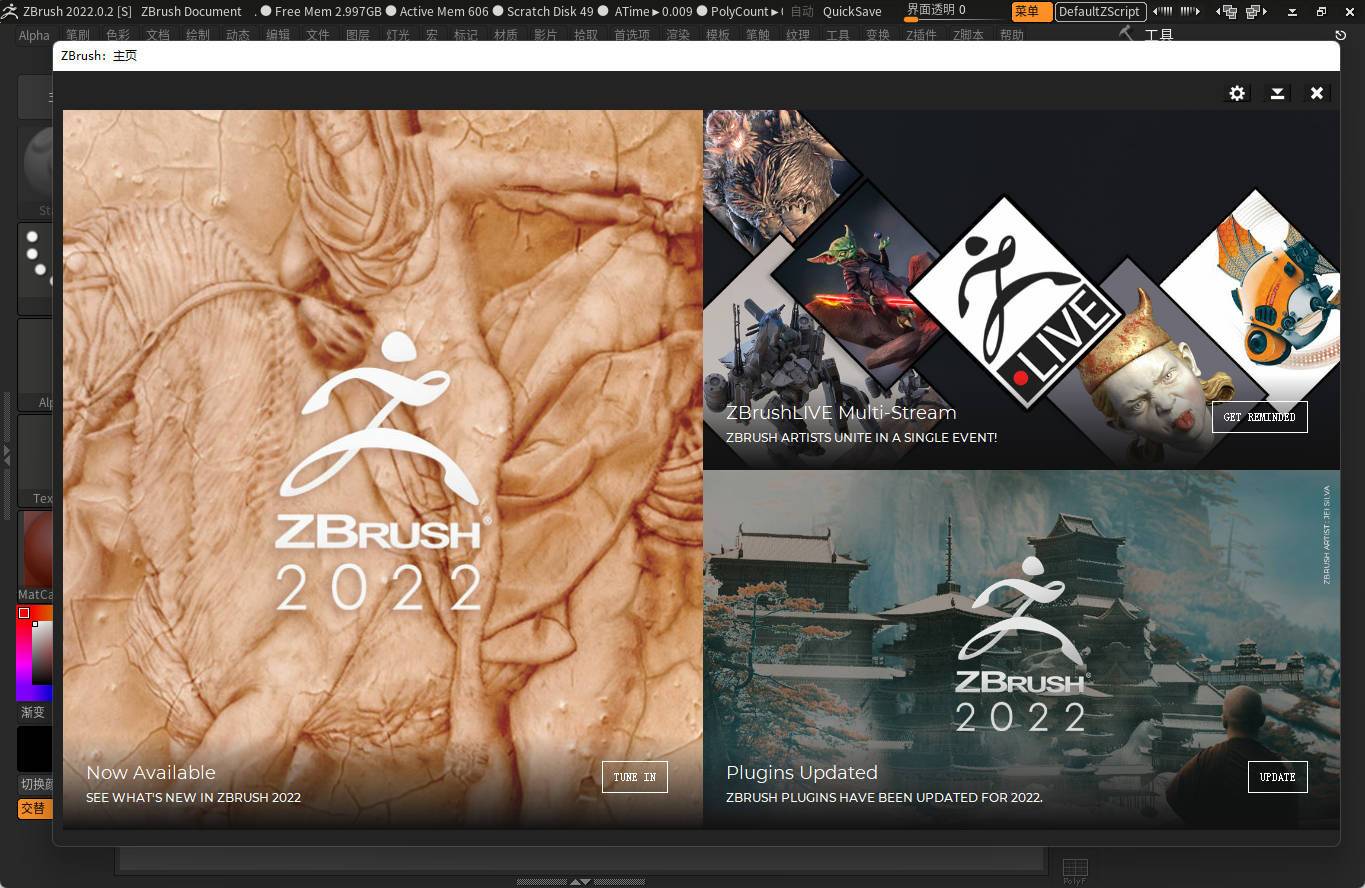Image resolution: width=1365 pixels, height=888 pixels.
Task: Open the 图层 menu
Action: coord(358,35)
